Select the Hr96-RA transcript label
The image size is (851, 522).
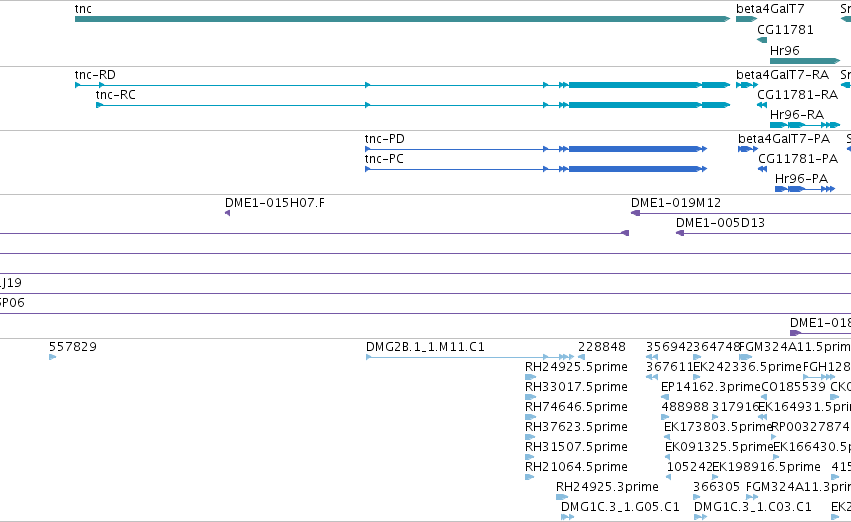(x=797, y=114)
